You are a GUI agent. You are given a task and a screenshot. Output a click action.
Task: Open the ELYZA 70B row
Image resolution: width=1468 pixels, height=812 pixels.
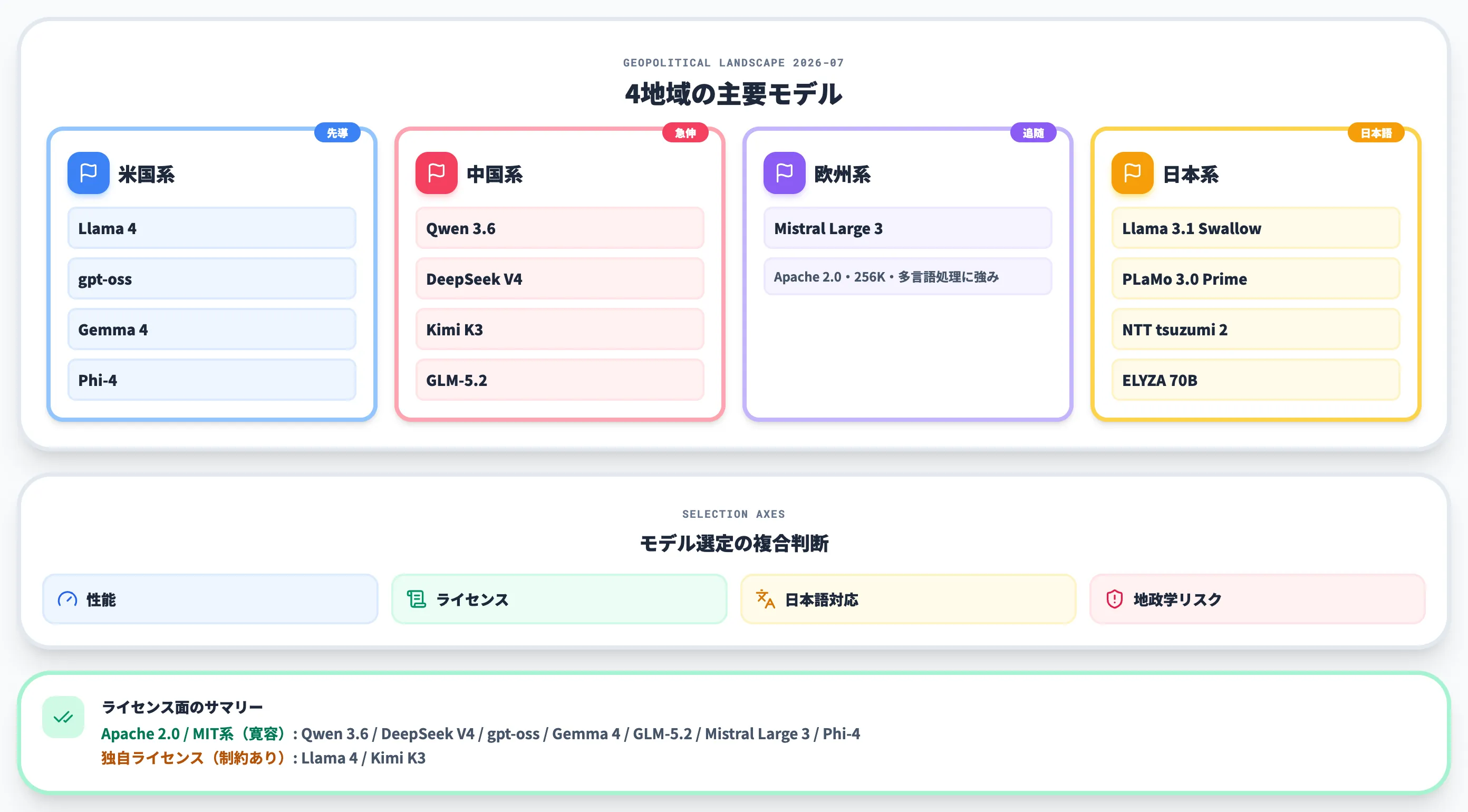[x=1256, y=380]
